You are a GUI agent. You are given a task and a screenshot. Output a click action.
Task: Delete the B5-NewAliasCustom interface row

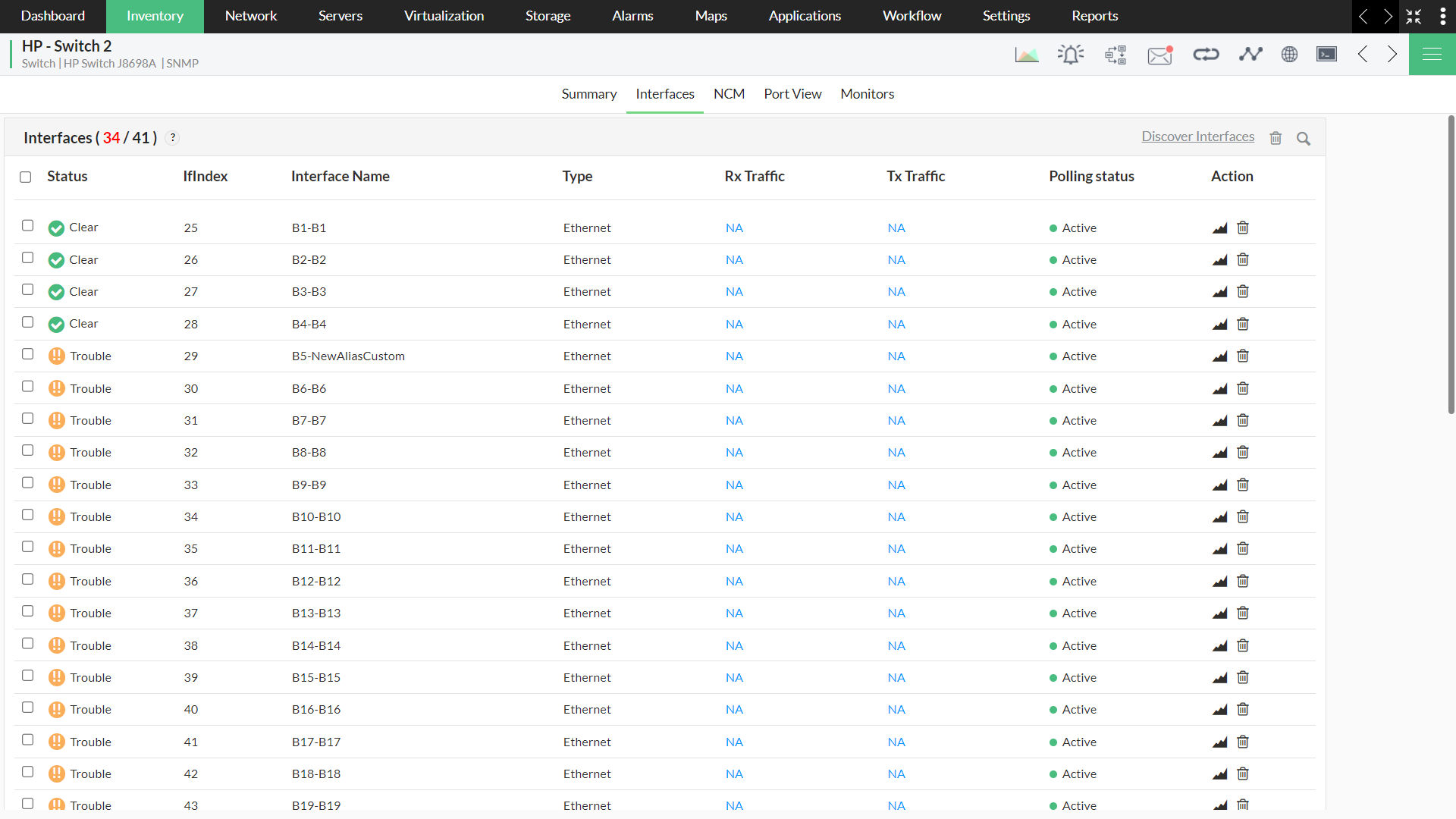[x=1243, y=356]
